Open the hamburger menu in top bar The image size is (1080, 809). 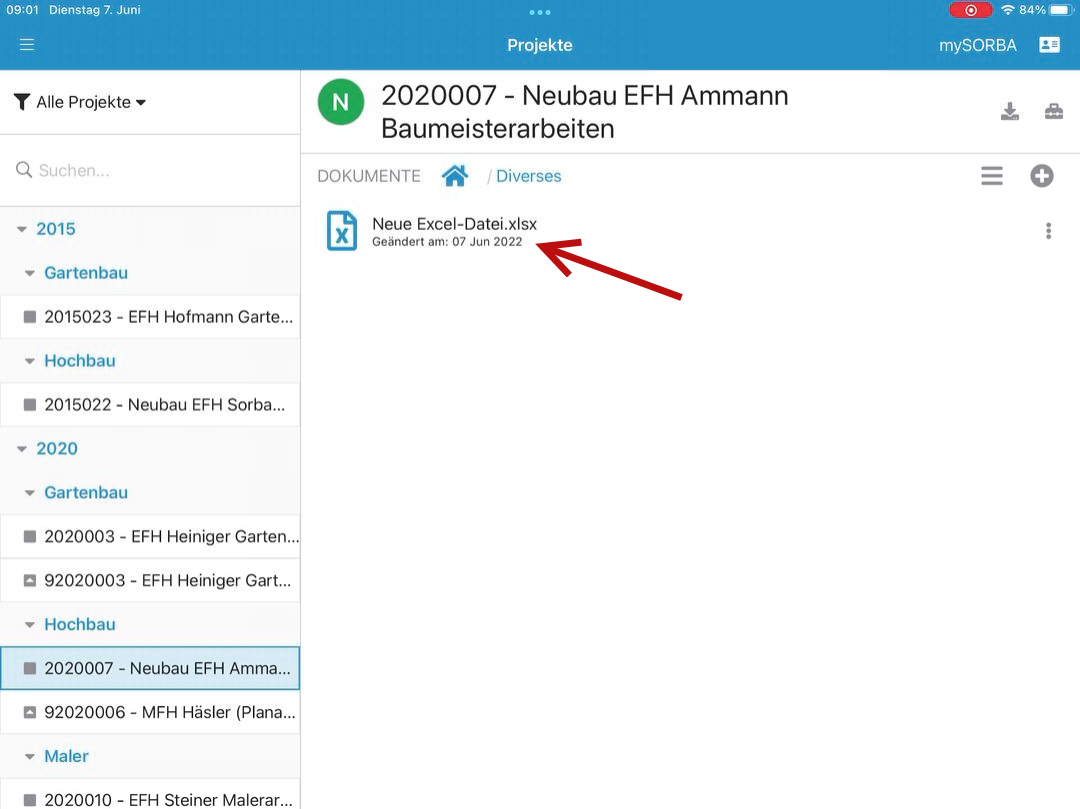pyautogui.click(x=27, y=45)
